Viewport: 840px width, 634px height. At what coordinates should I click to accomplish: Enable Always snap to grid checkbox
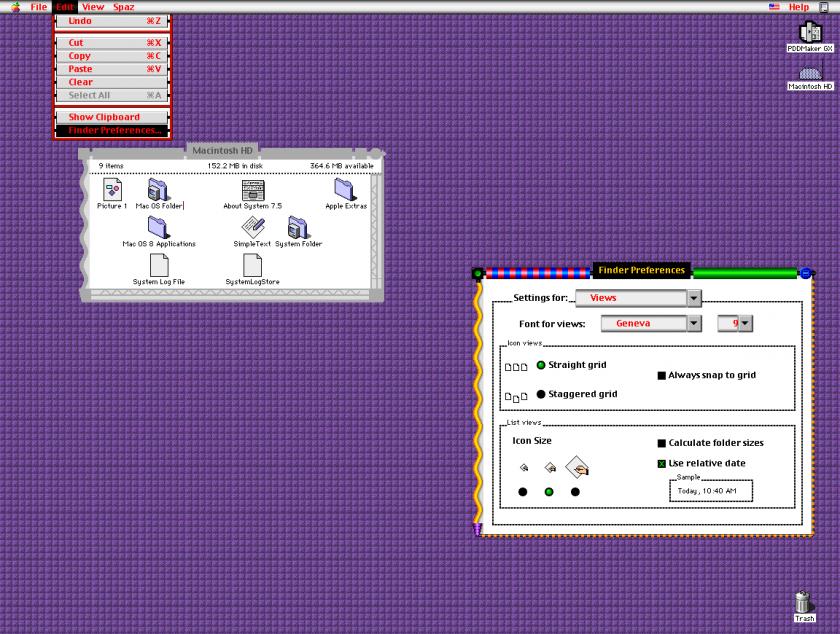click(x=662, y=376)
